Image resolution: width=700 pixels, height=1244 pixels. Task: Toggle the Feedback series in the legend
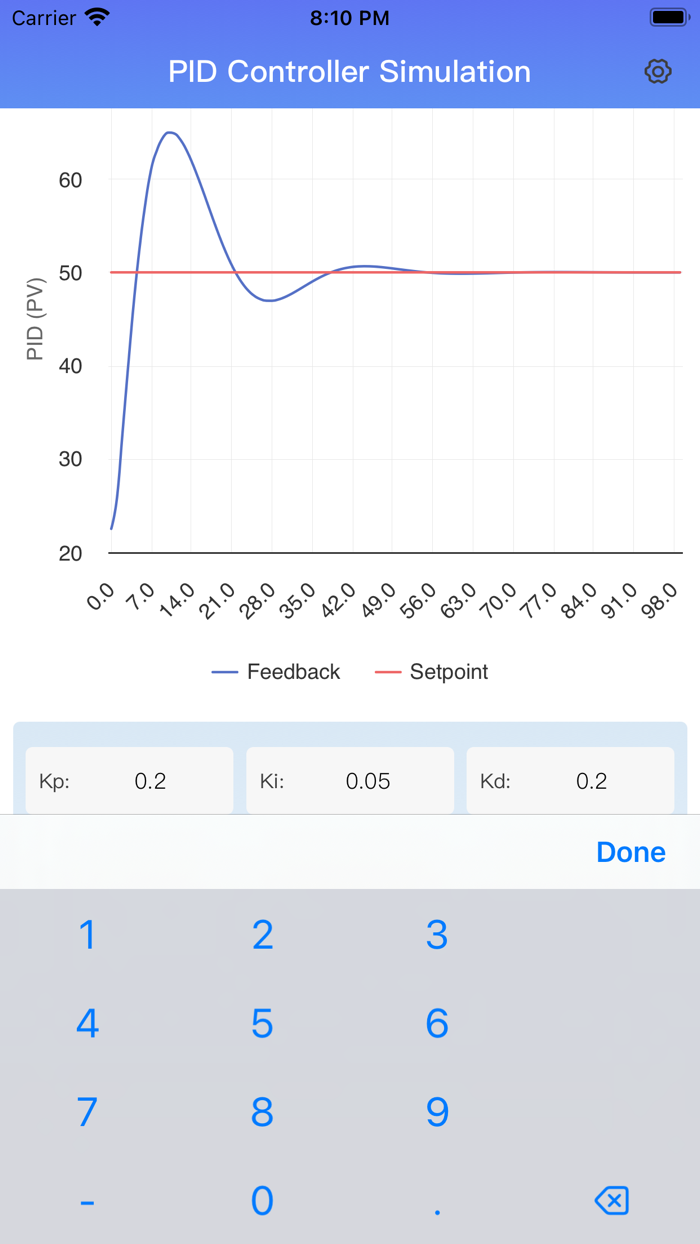pos(276,671)
